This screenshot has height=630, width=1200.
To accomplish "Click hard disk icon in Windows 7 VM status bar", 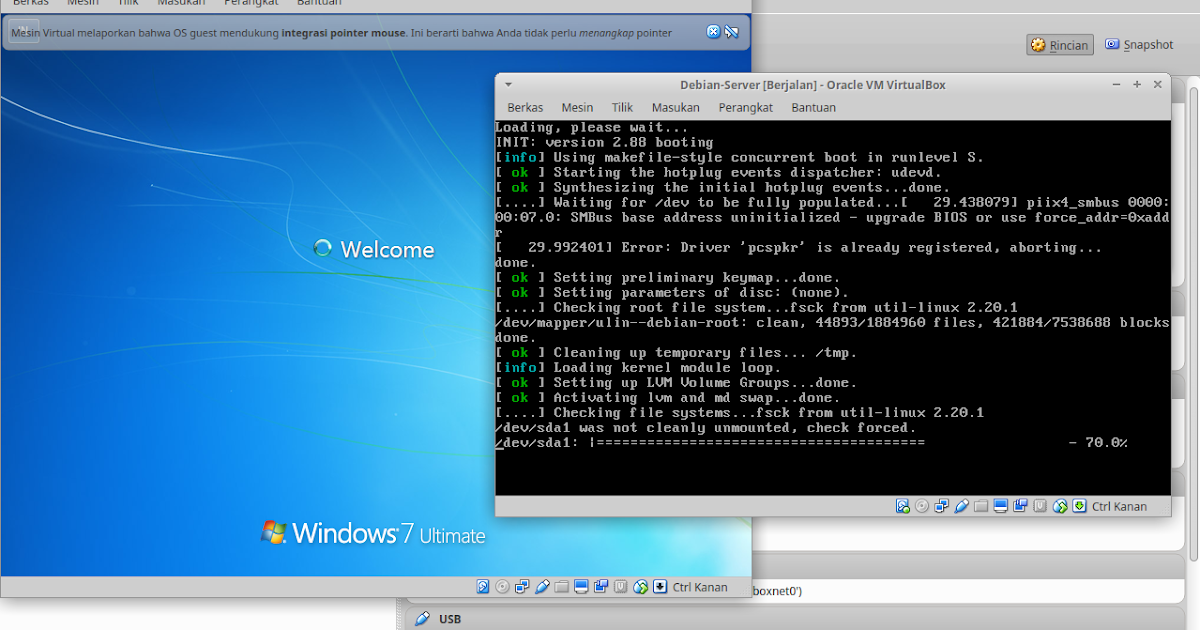I will [x=482, y=586].
